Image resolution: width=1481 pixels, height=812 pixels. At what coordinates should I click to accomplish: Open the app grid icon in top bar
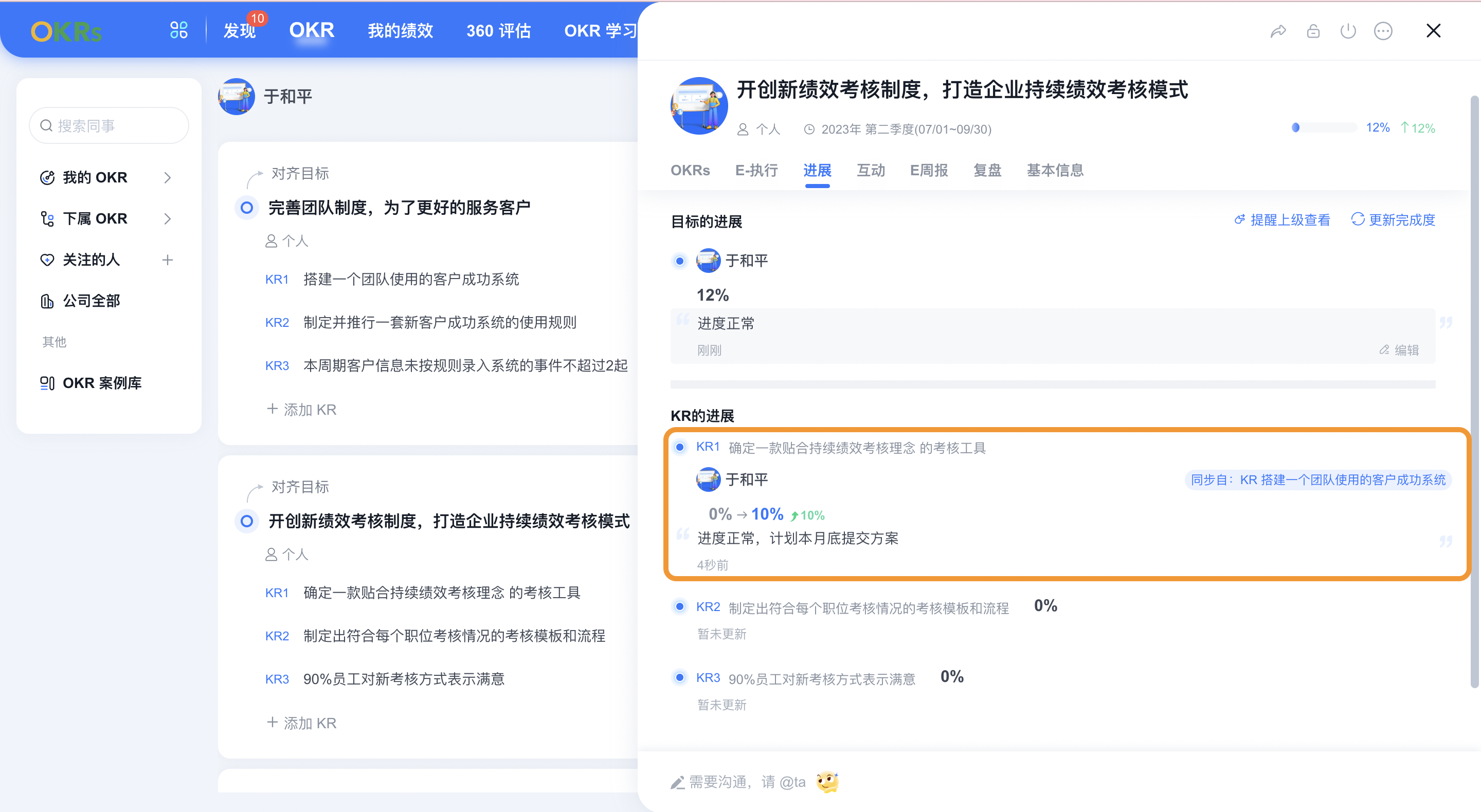[179, 30]
